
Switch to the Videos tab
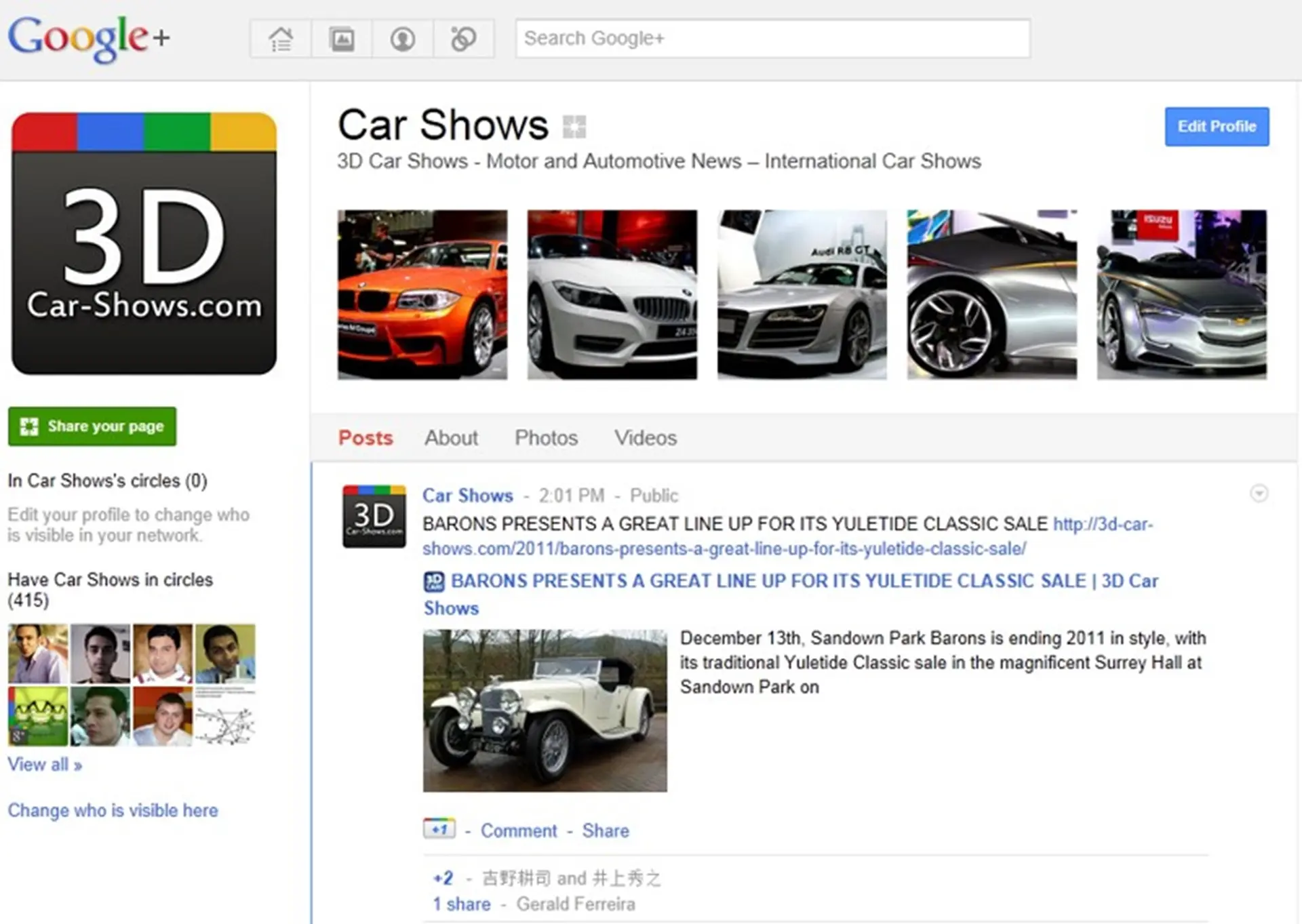645,437
